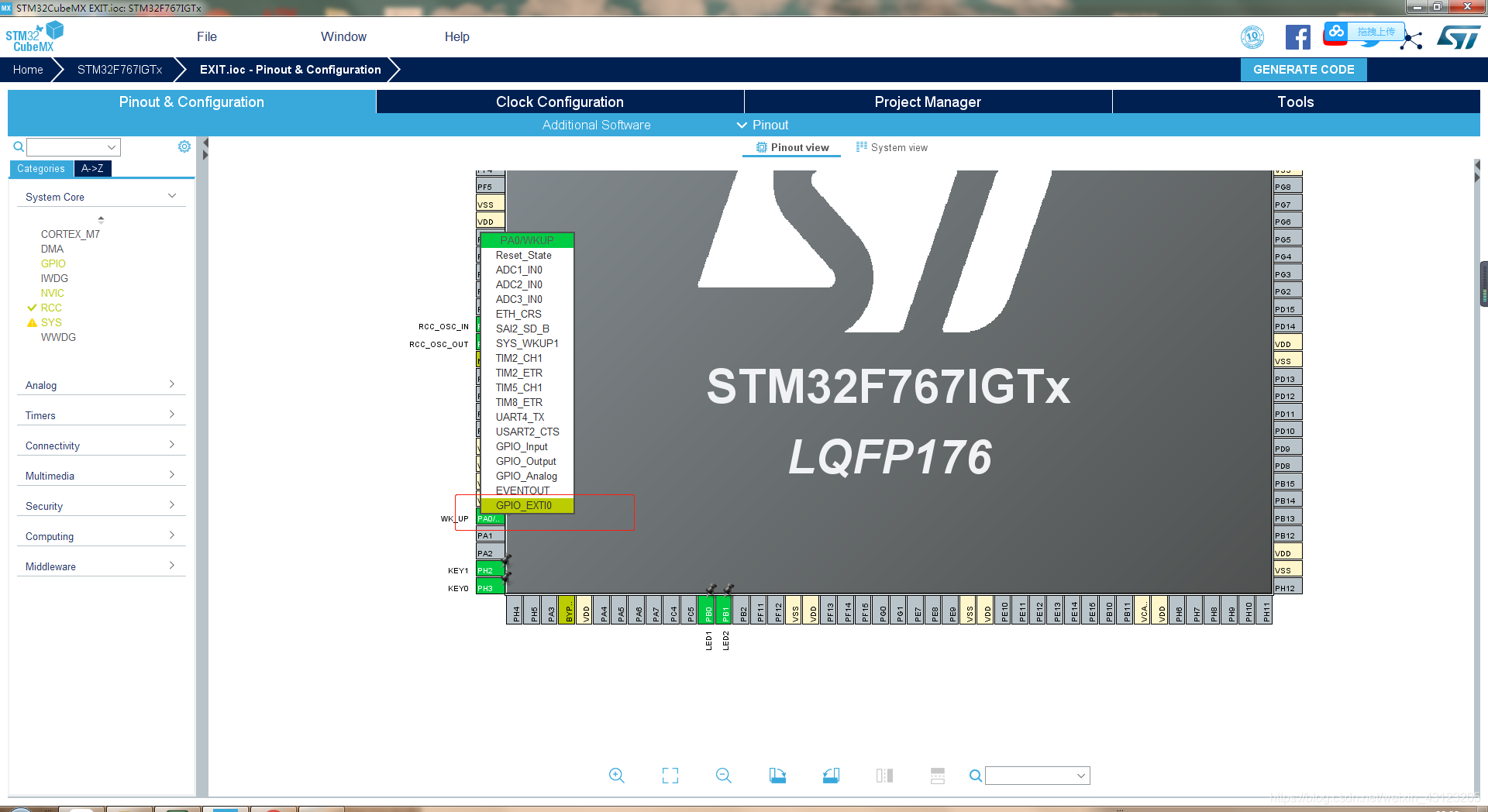Expand the Middleware category
Image resolution: width=1488 pixels, height=812 pixels.
pos(172,566)
